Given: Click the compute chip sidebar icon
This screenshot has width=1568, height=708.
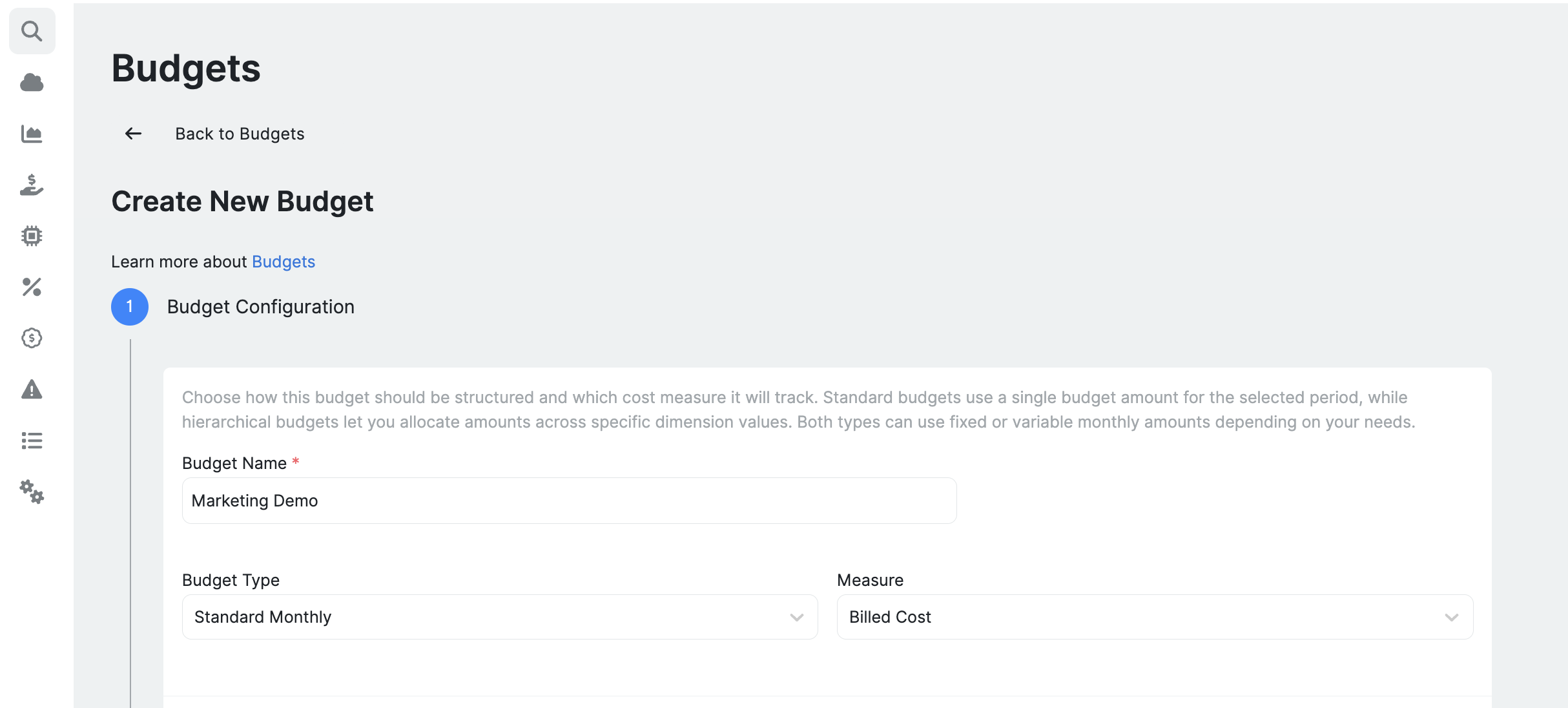Looking at the screenshot, I should tap(32, 236).
